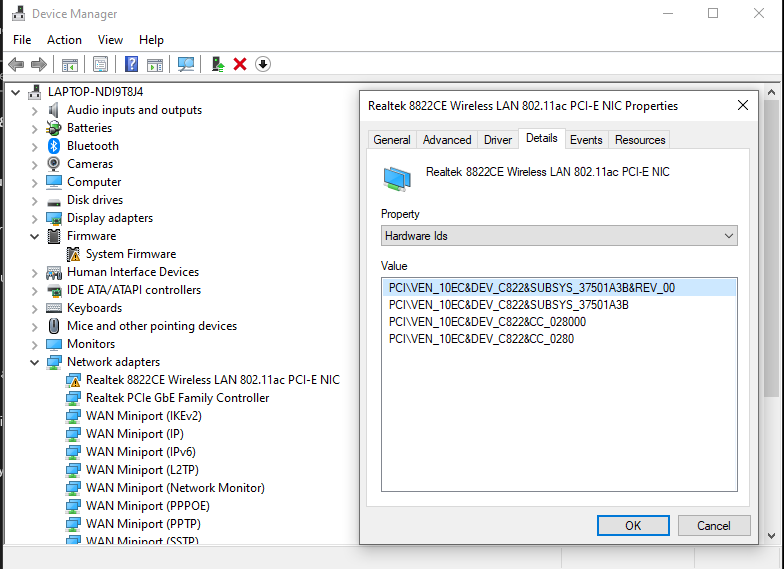The image size is (784, 569).
Task: Click Cancel in Properties dialog
Action: coord(714,526)
